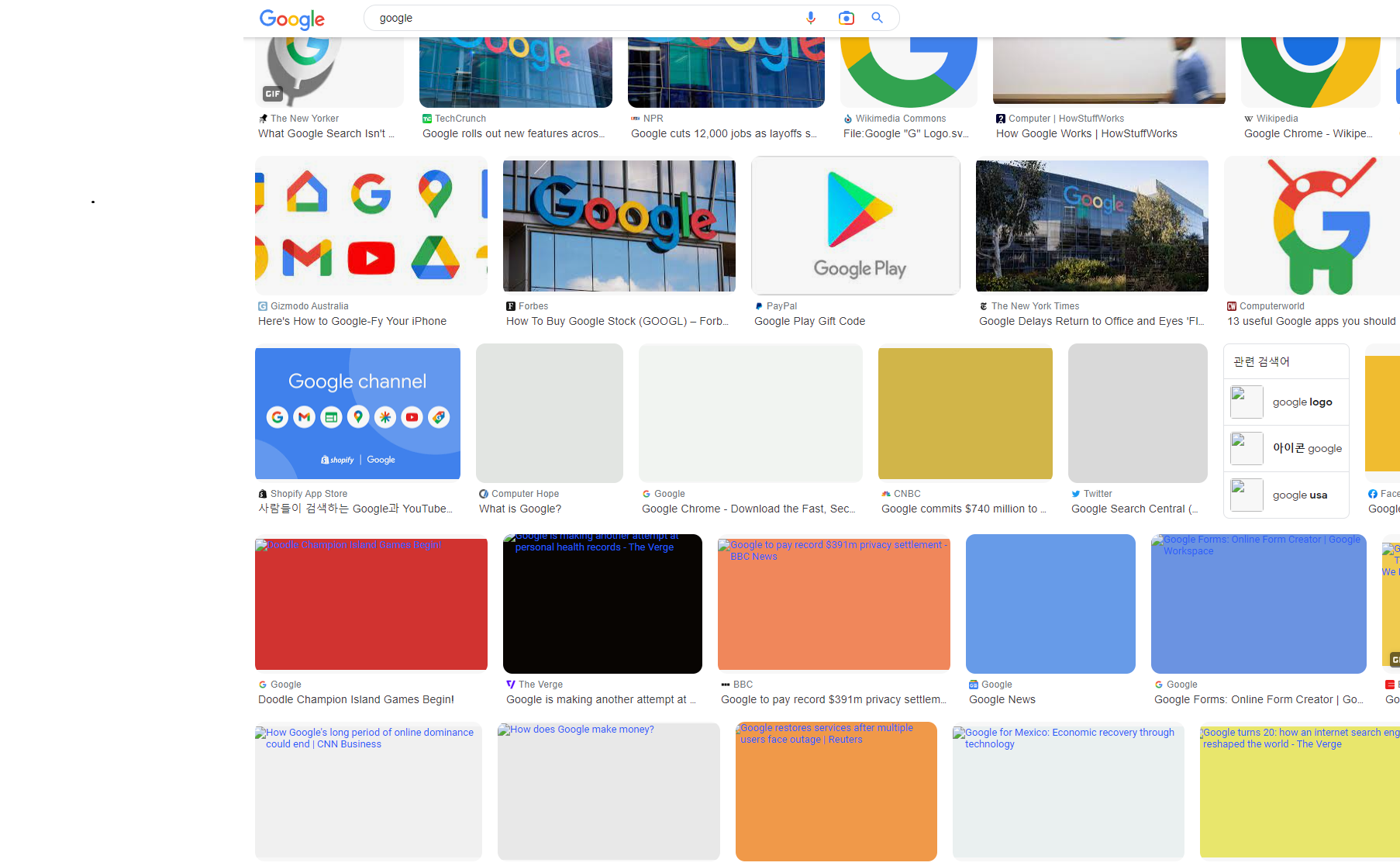Open TechCrunch Google building image

(516, 72)
